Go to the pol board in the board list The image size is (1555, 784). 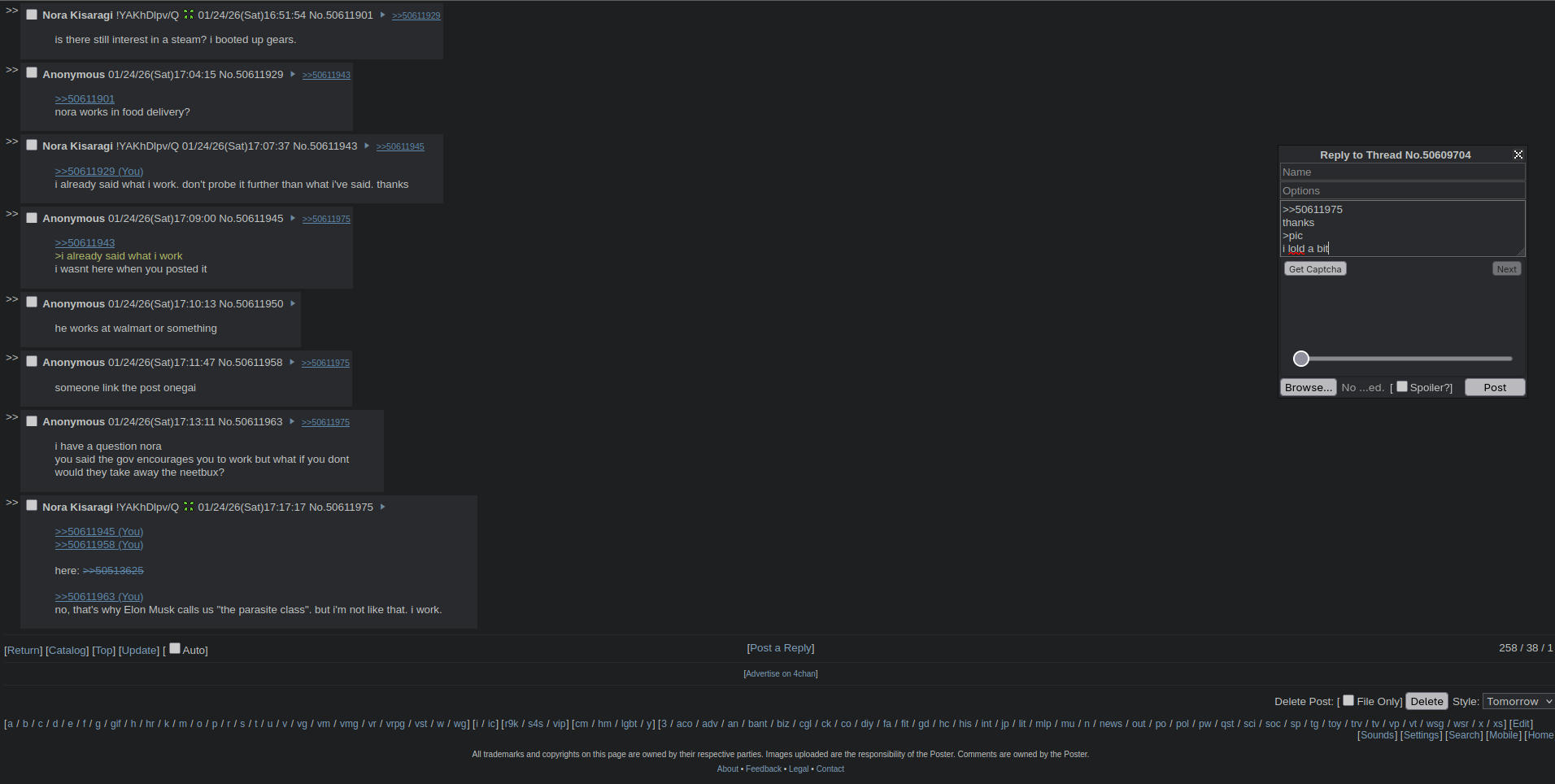pyautogui.click(x=1182, y=724)
